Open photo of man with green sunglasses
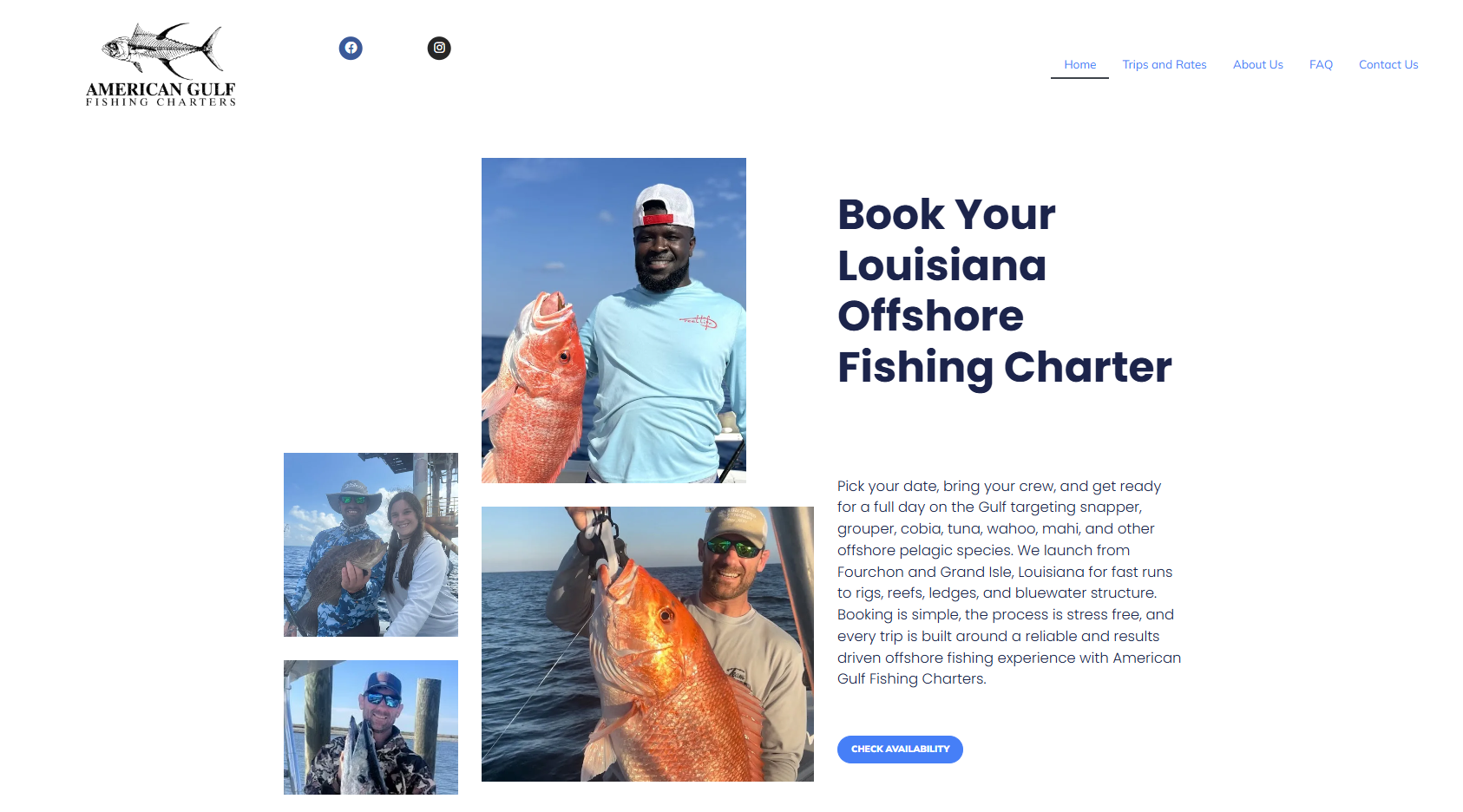Screen dimensions: 1463x812 pos(647,644)
